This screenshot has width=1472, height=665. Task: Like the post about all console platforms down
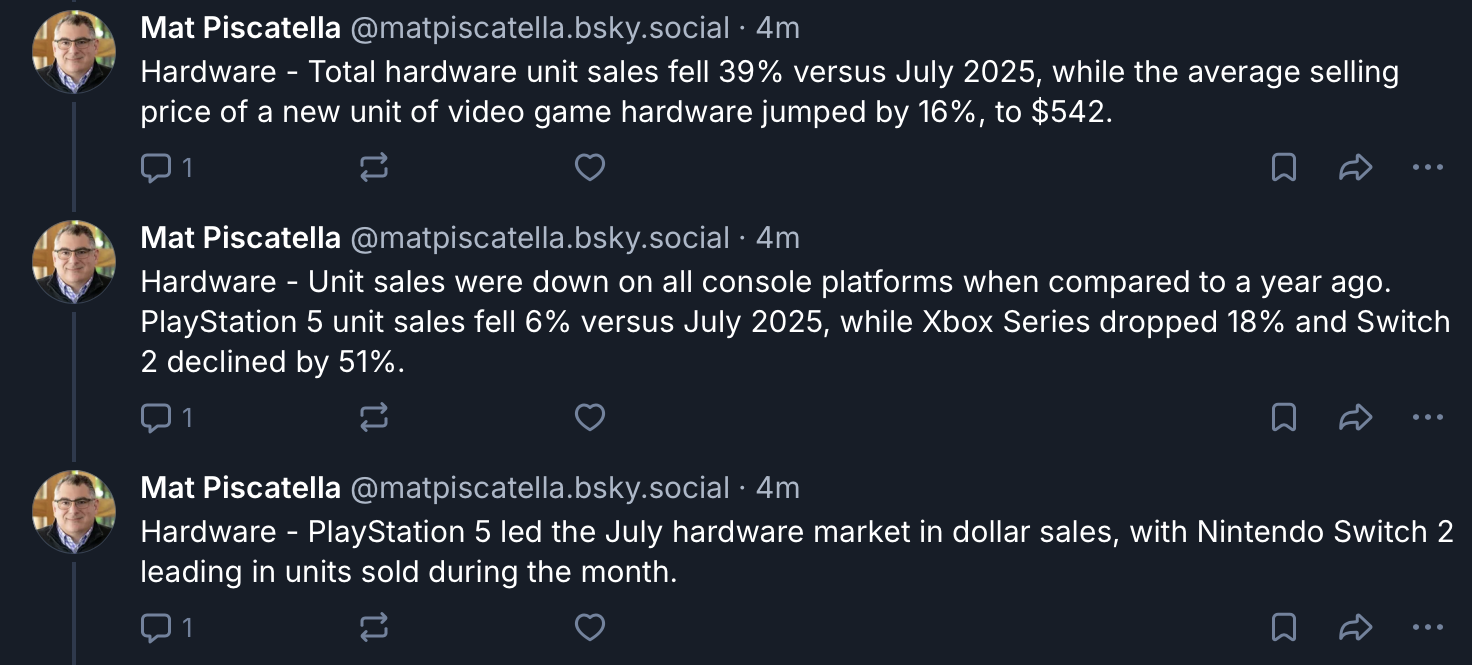point(590,417)
